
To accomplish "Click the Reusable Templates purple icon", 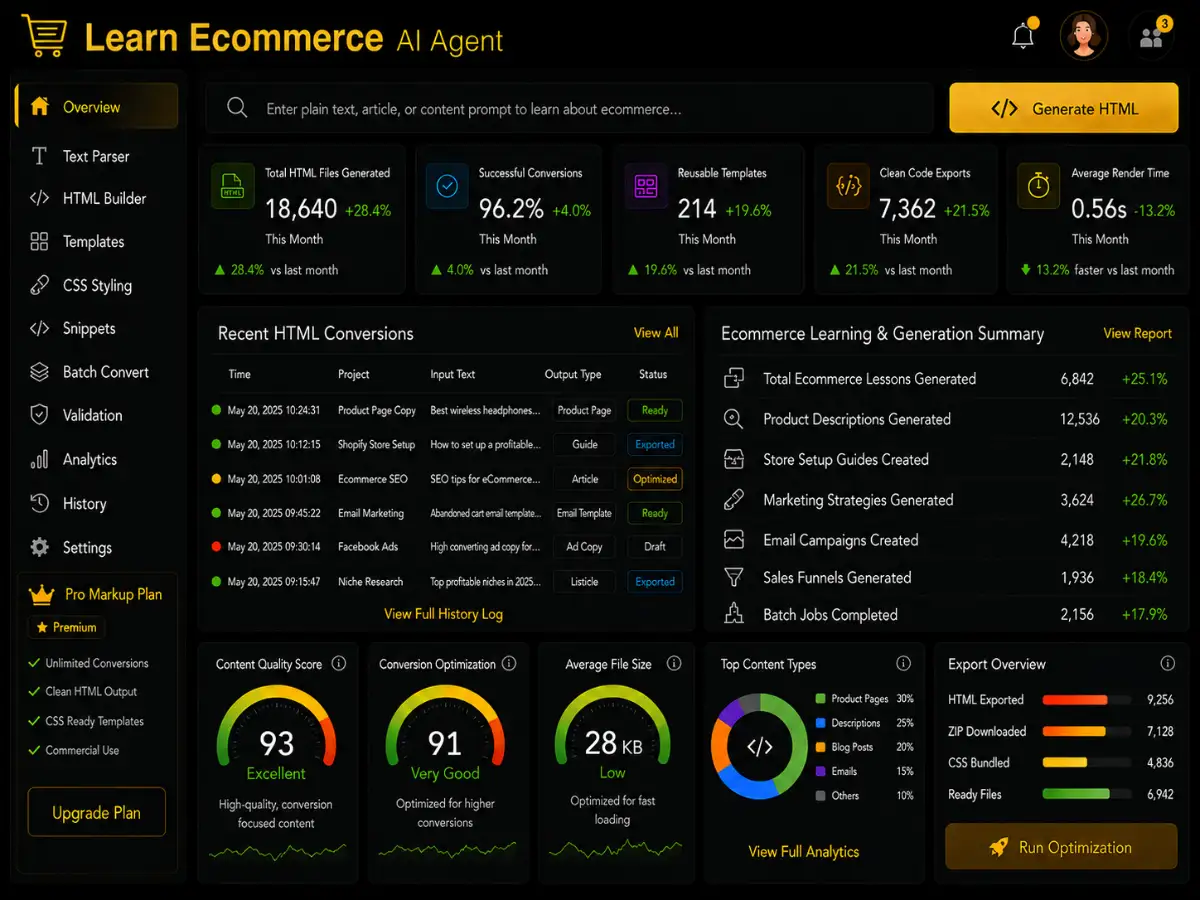I will click(646, 187).
